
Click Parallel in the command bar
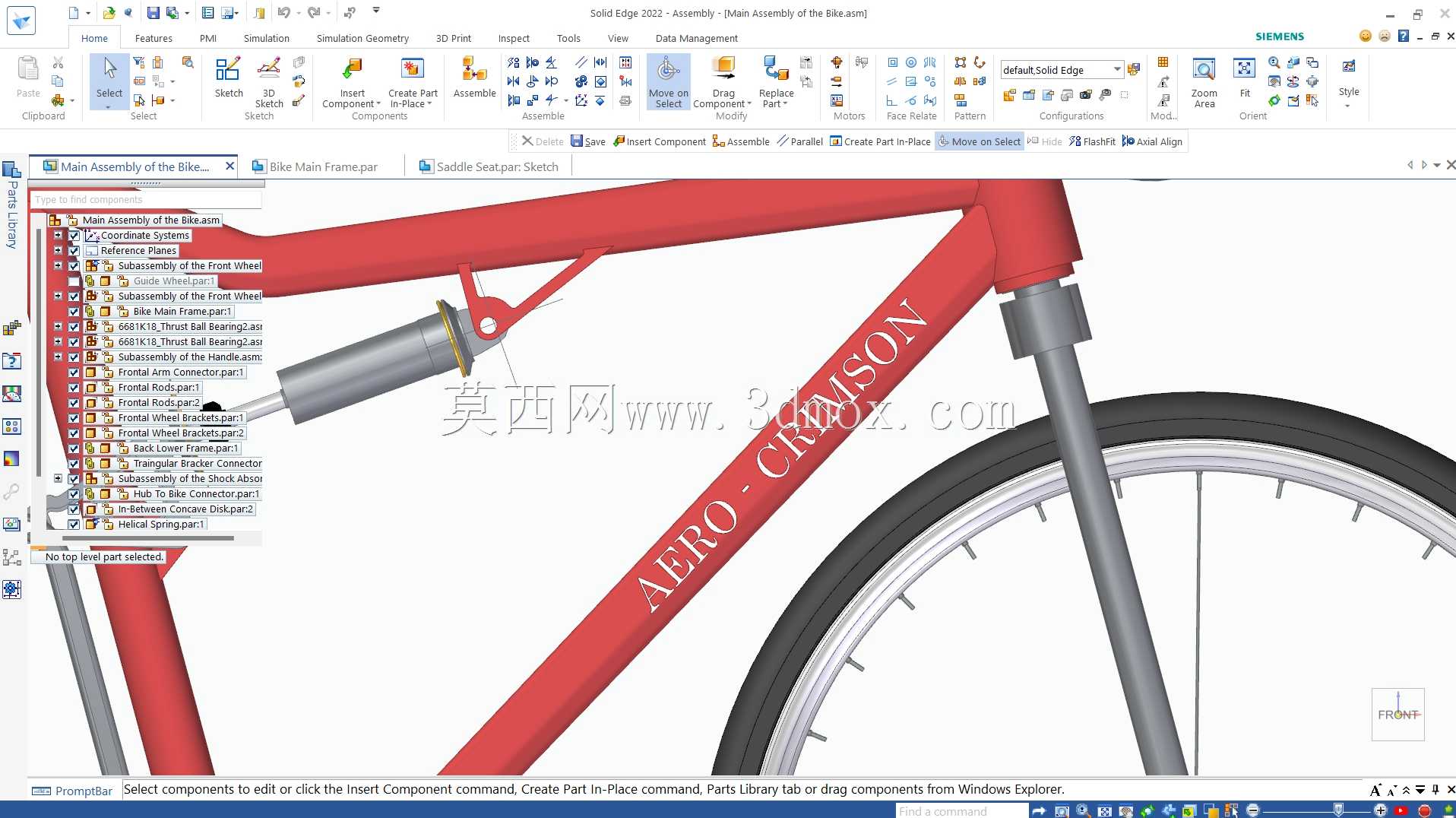(x=799, y=141)
